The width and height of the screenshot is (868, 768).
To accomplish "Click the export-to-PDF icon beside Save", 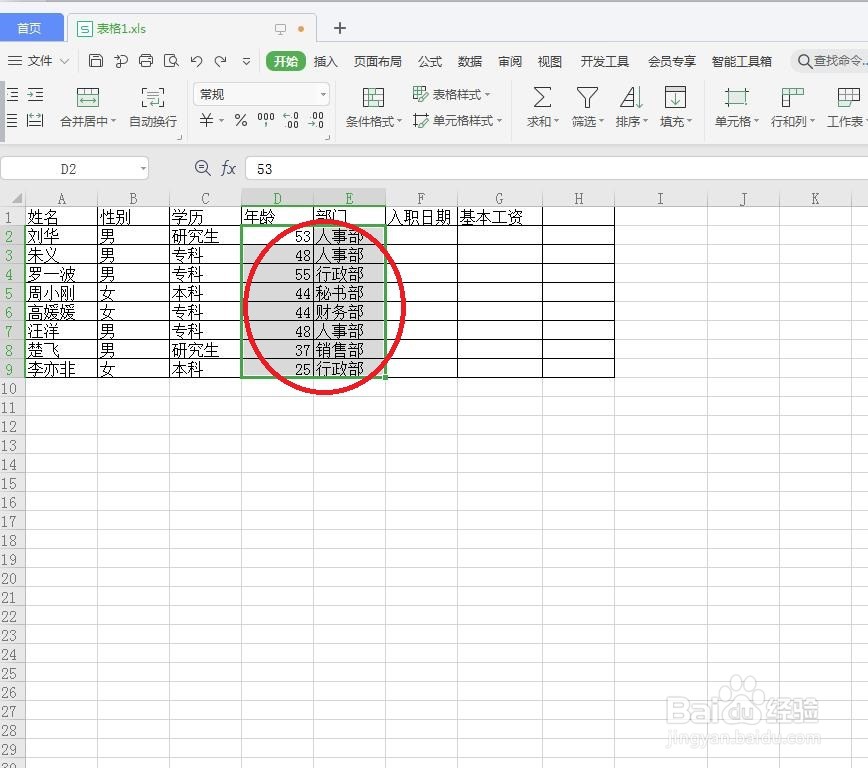I will click(121, 61).
